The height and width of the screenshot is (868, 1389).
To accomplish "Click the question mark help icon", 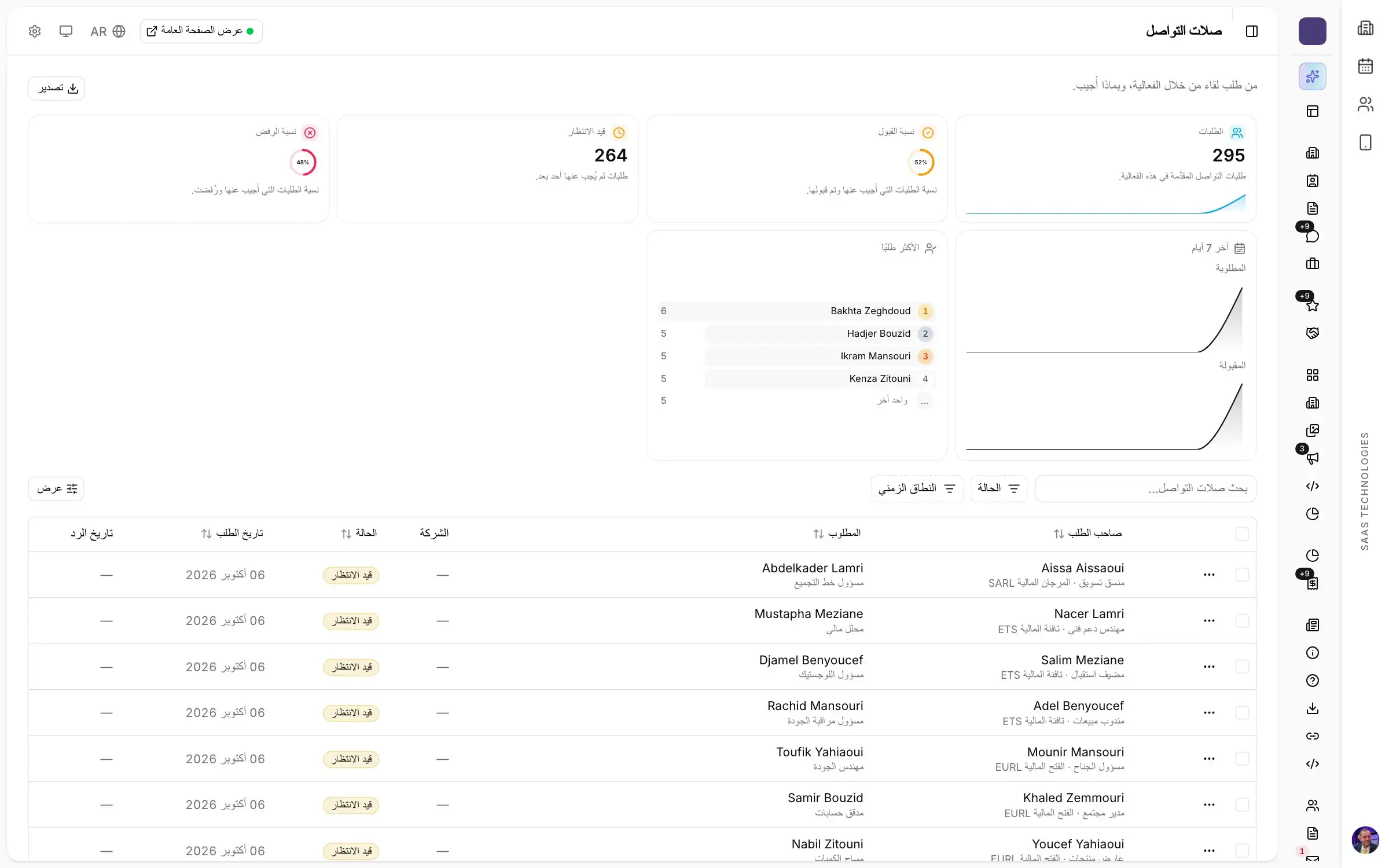I will 1312,681.
